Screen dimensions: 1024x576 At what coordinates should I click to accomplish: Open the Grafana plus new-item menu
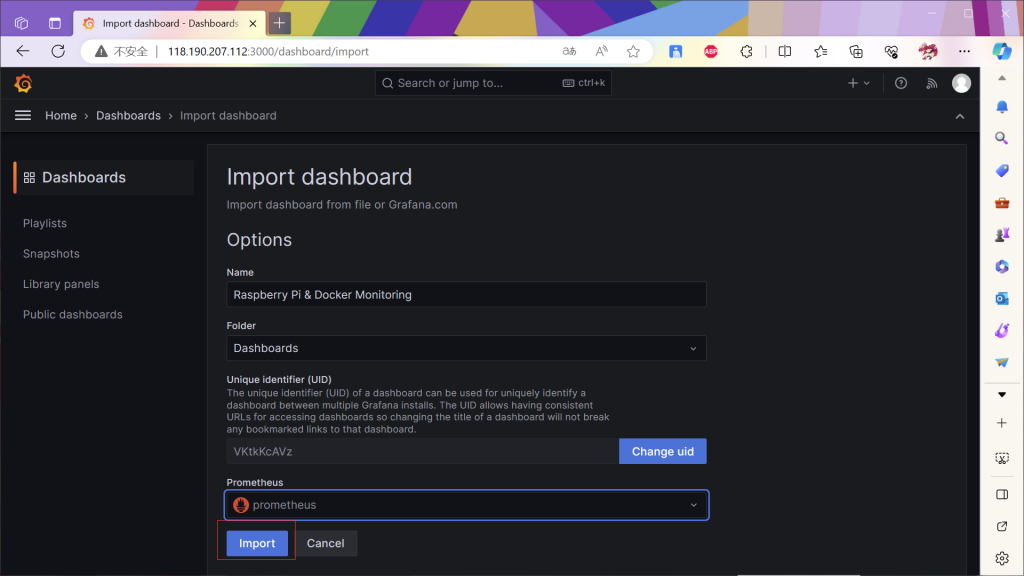[858, 83]
